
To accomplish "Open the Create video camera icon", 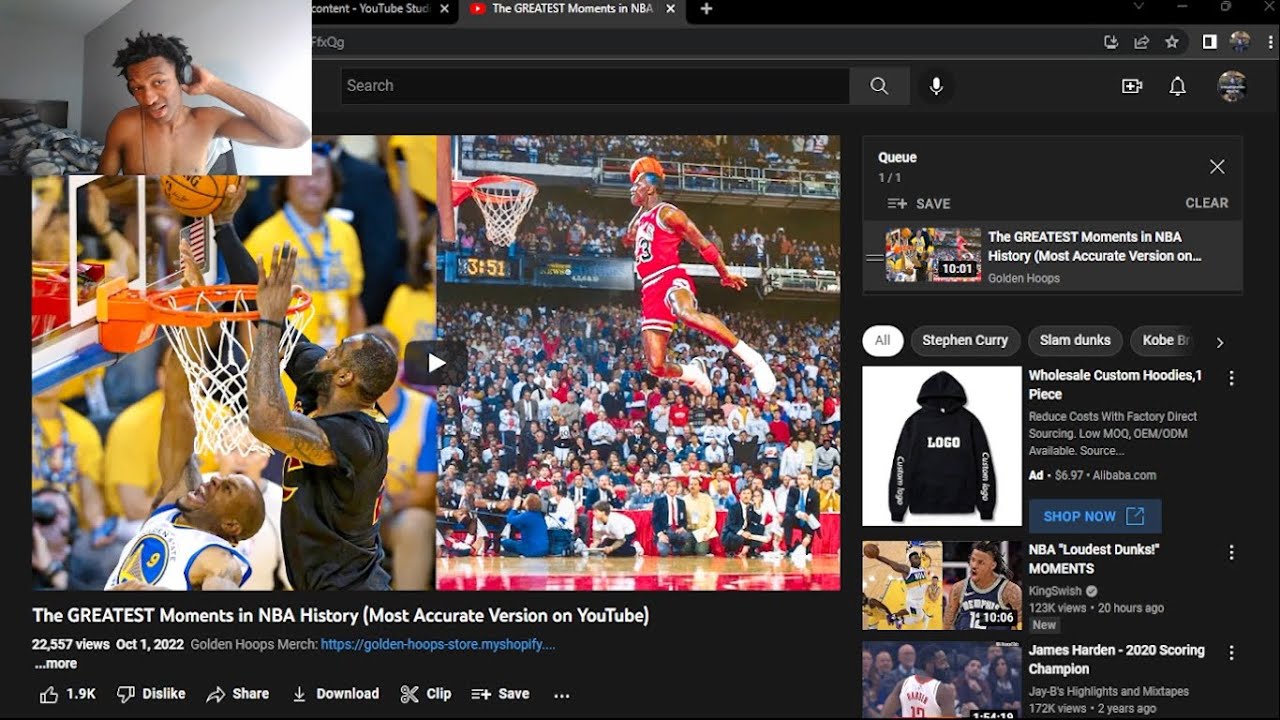I will point(1132,86).
